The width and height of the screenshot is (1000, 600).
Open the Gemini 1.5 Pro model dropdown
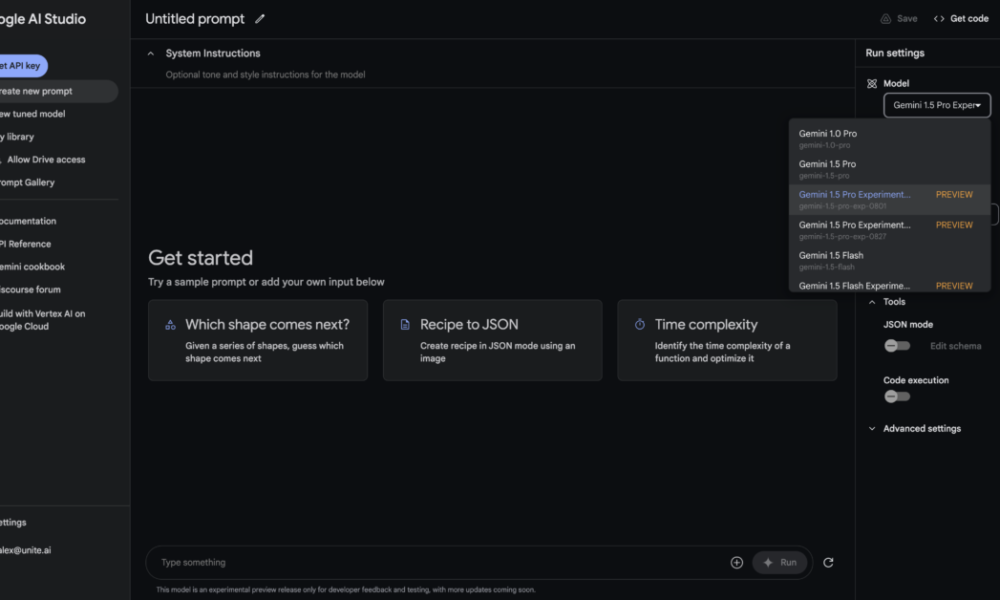(937, 105)
